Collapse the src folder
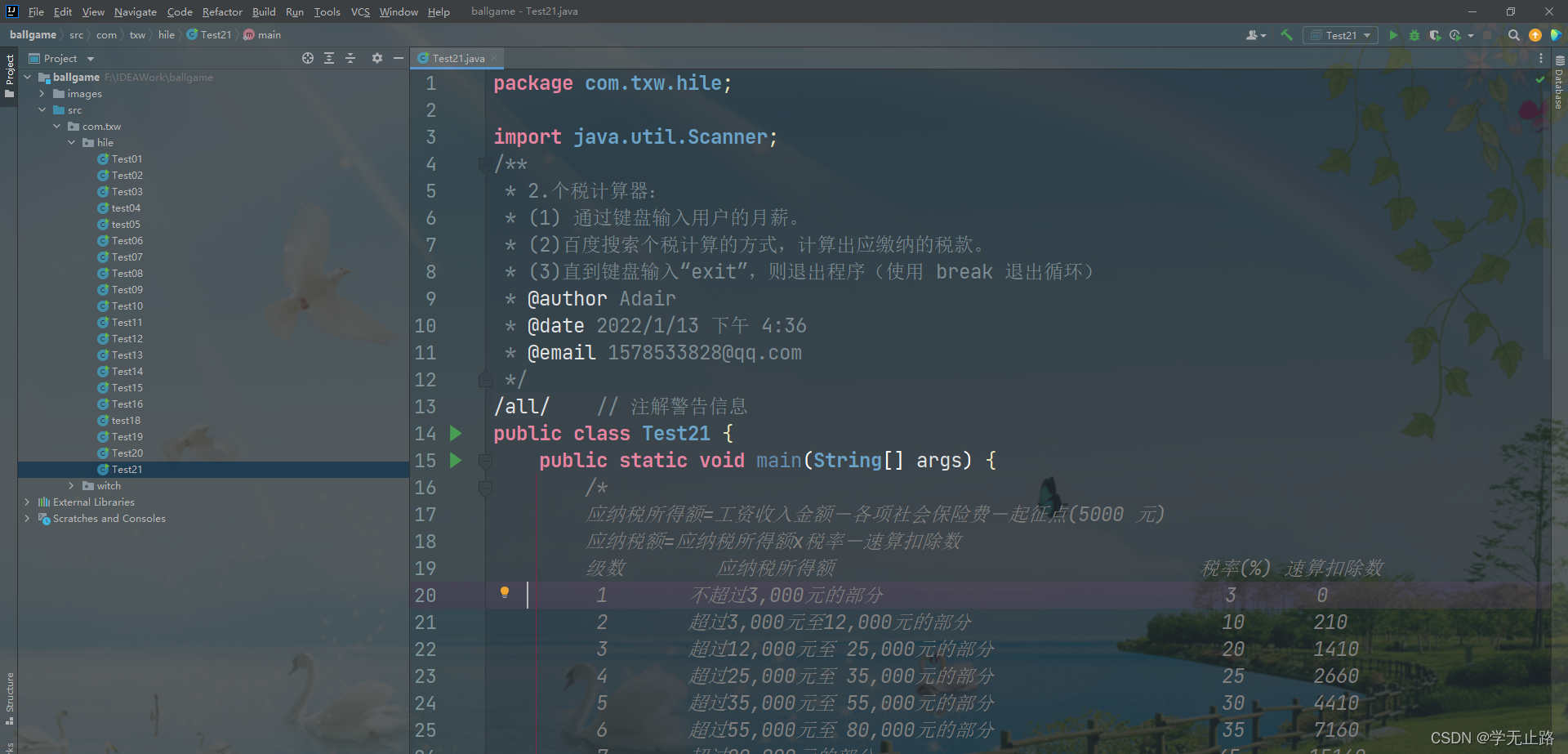 click(x=42, y=109)
